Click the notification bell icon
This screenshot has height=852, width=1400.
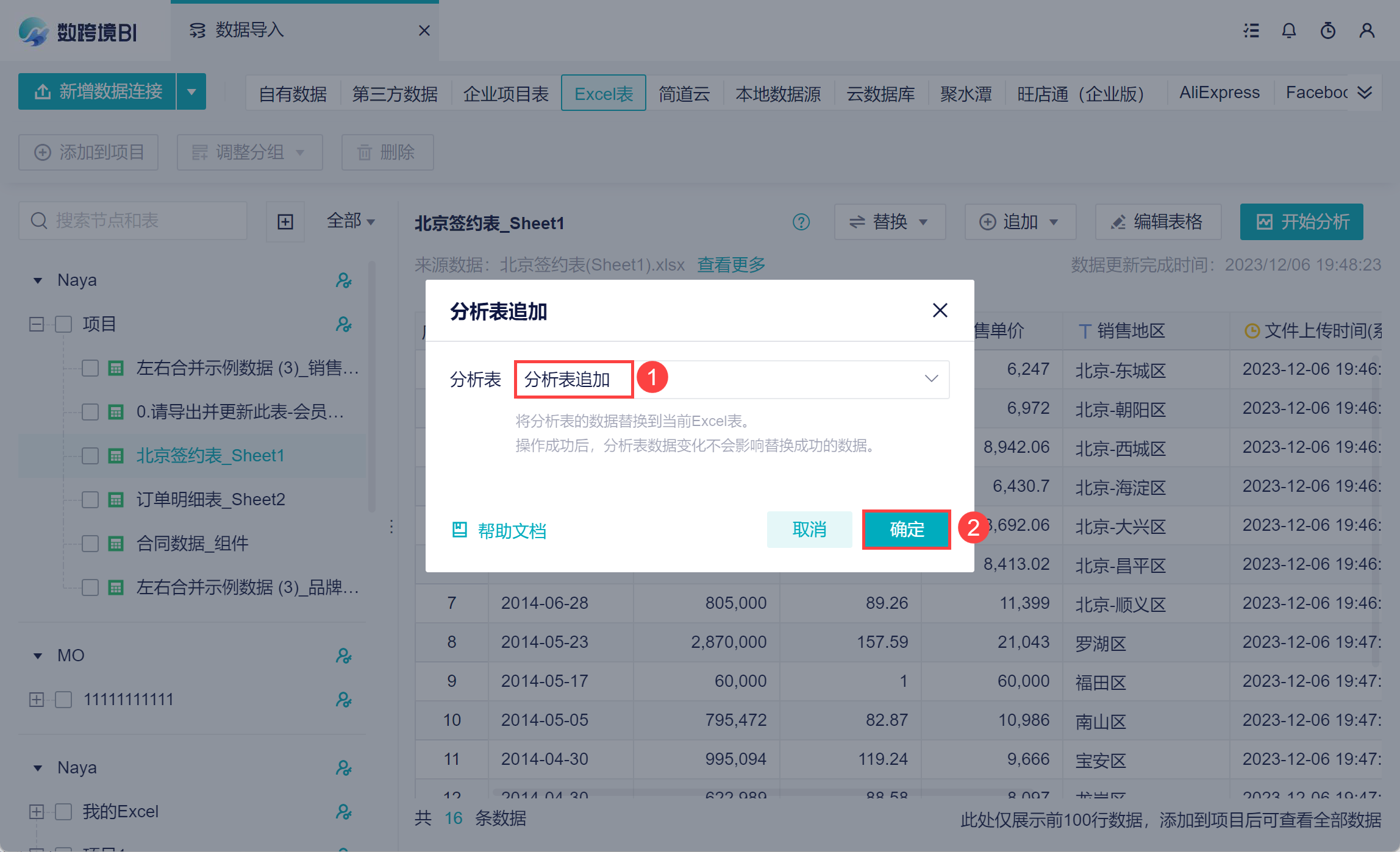(1288, 30)
